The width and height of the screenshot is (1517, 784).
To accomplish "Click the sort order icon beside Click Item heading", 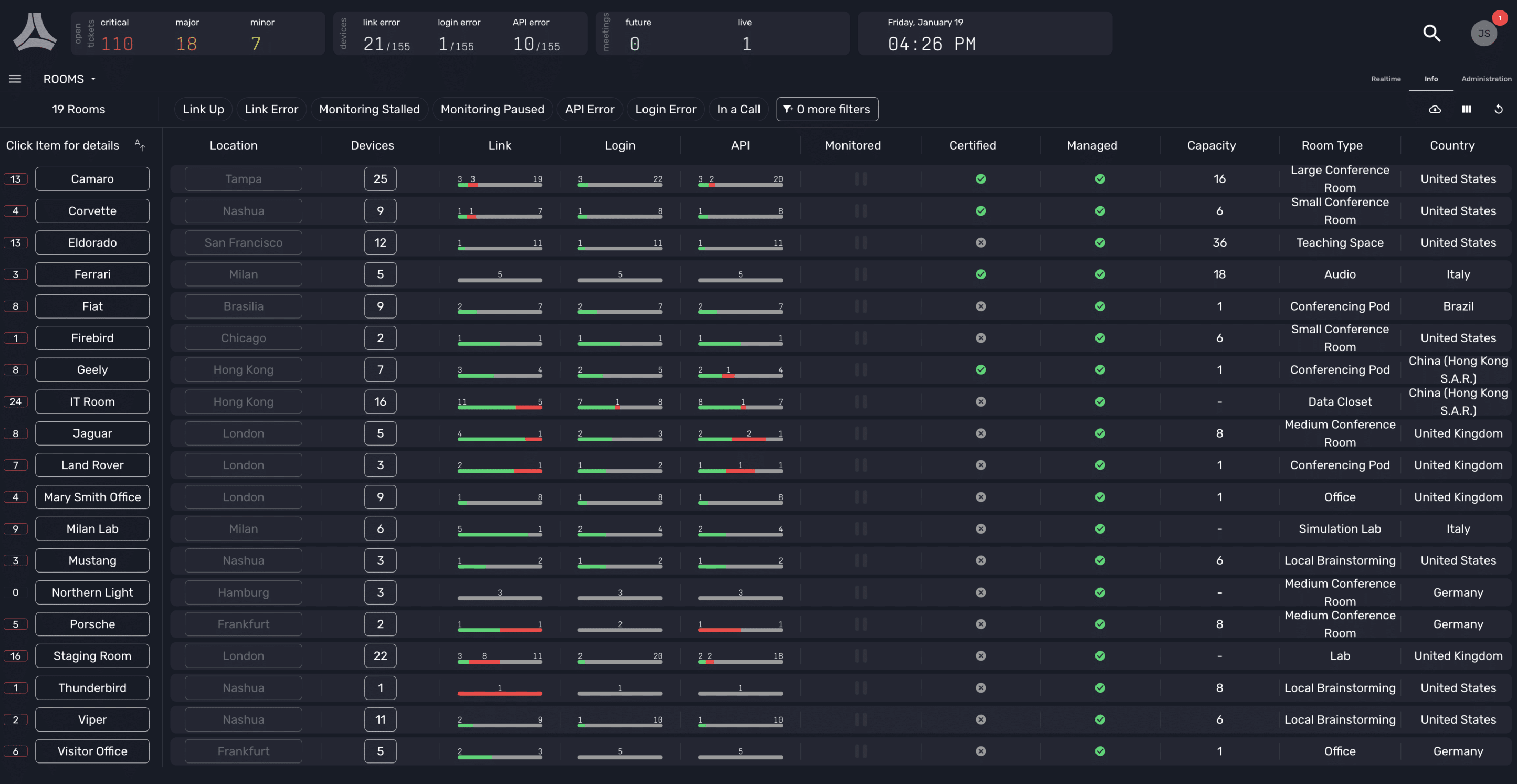I will click(140, 144).
